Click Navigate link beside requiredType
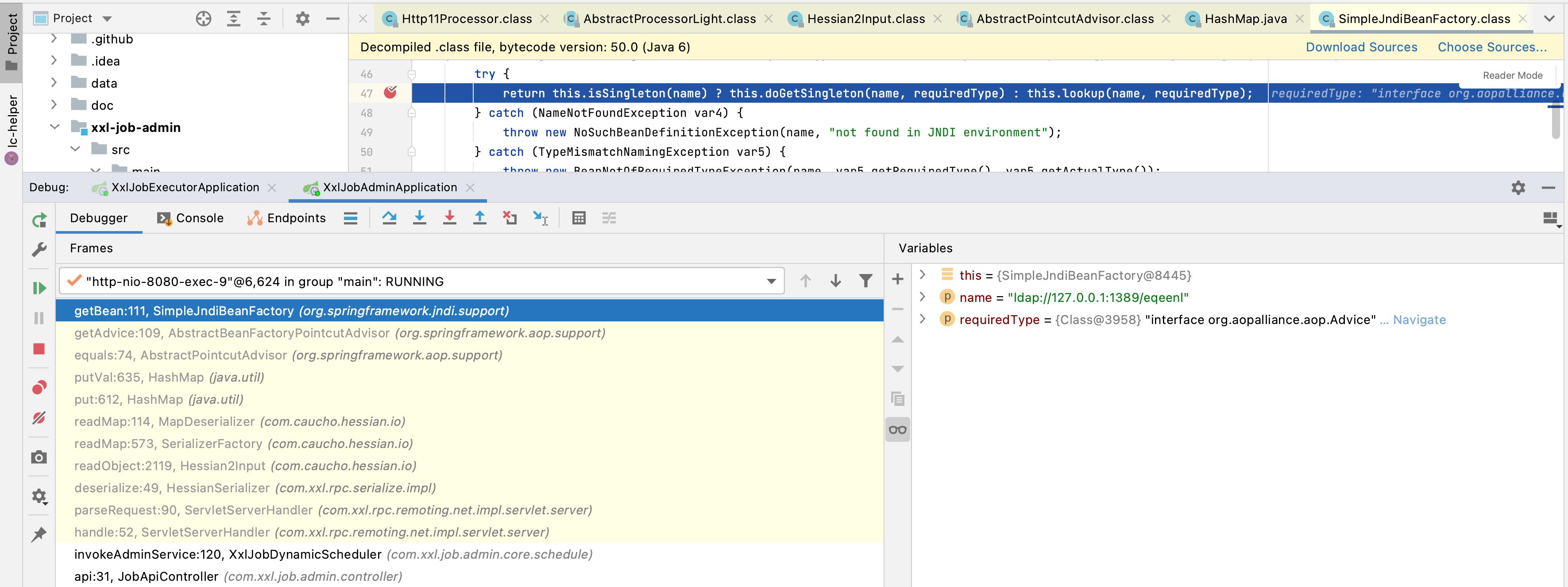The image size is (1568, 587). click(x=1419, y=320)
